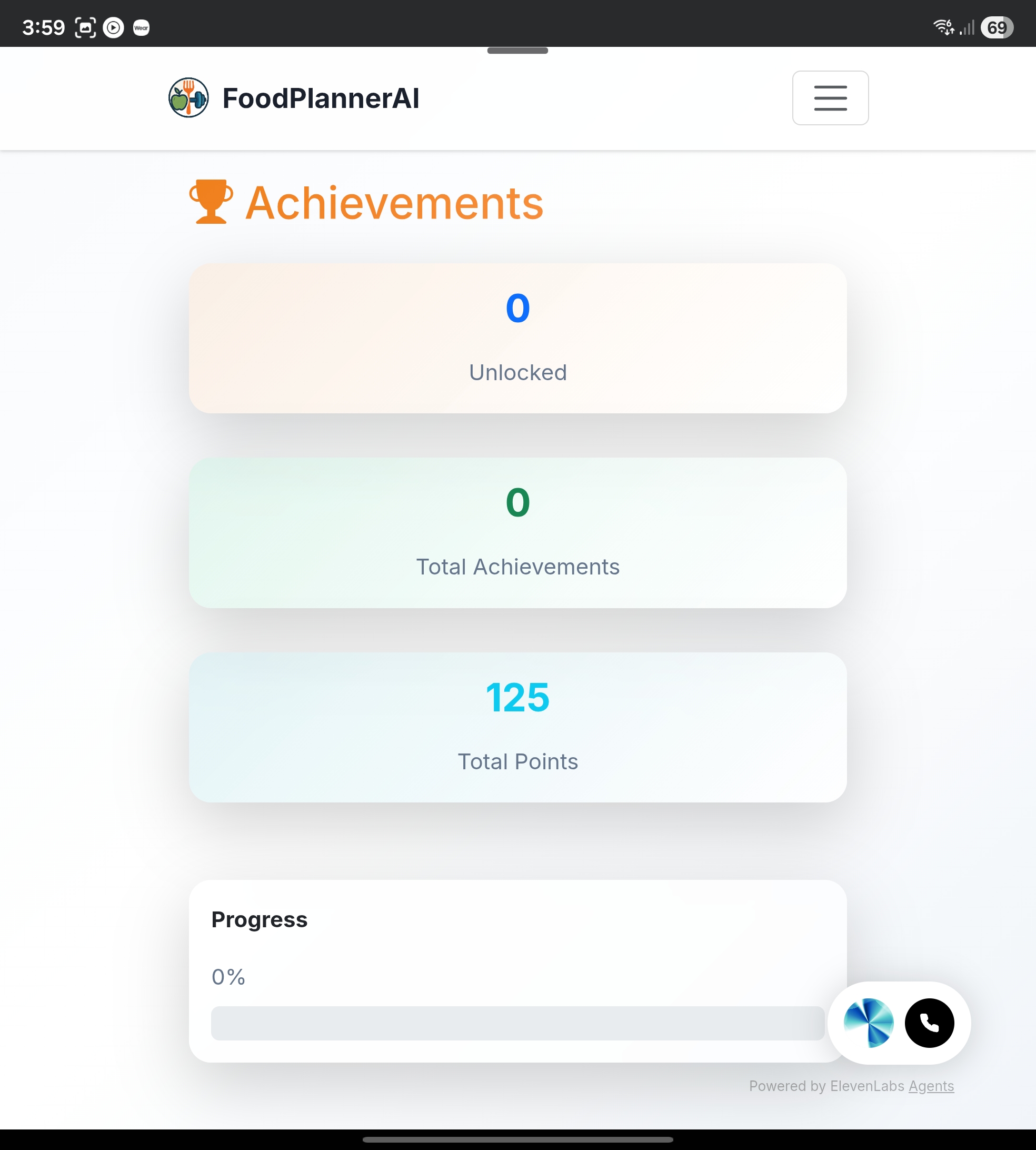This screenshot has height=1150, width=1036.
Task: Select the 125 Total Points card
Action: tap(517, 728)
